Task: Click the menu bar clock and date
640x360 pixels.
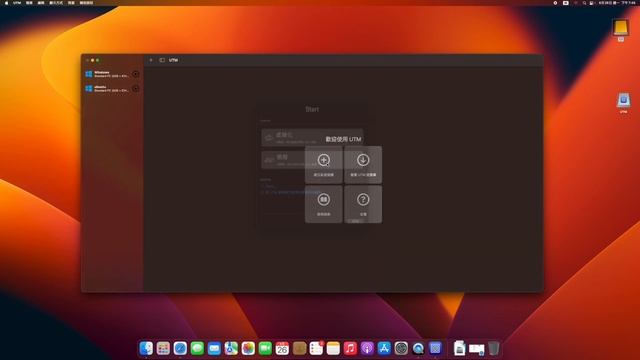Action: tap(617, 3)
